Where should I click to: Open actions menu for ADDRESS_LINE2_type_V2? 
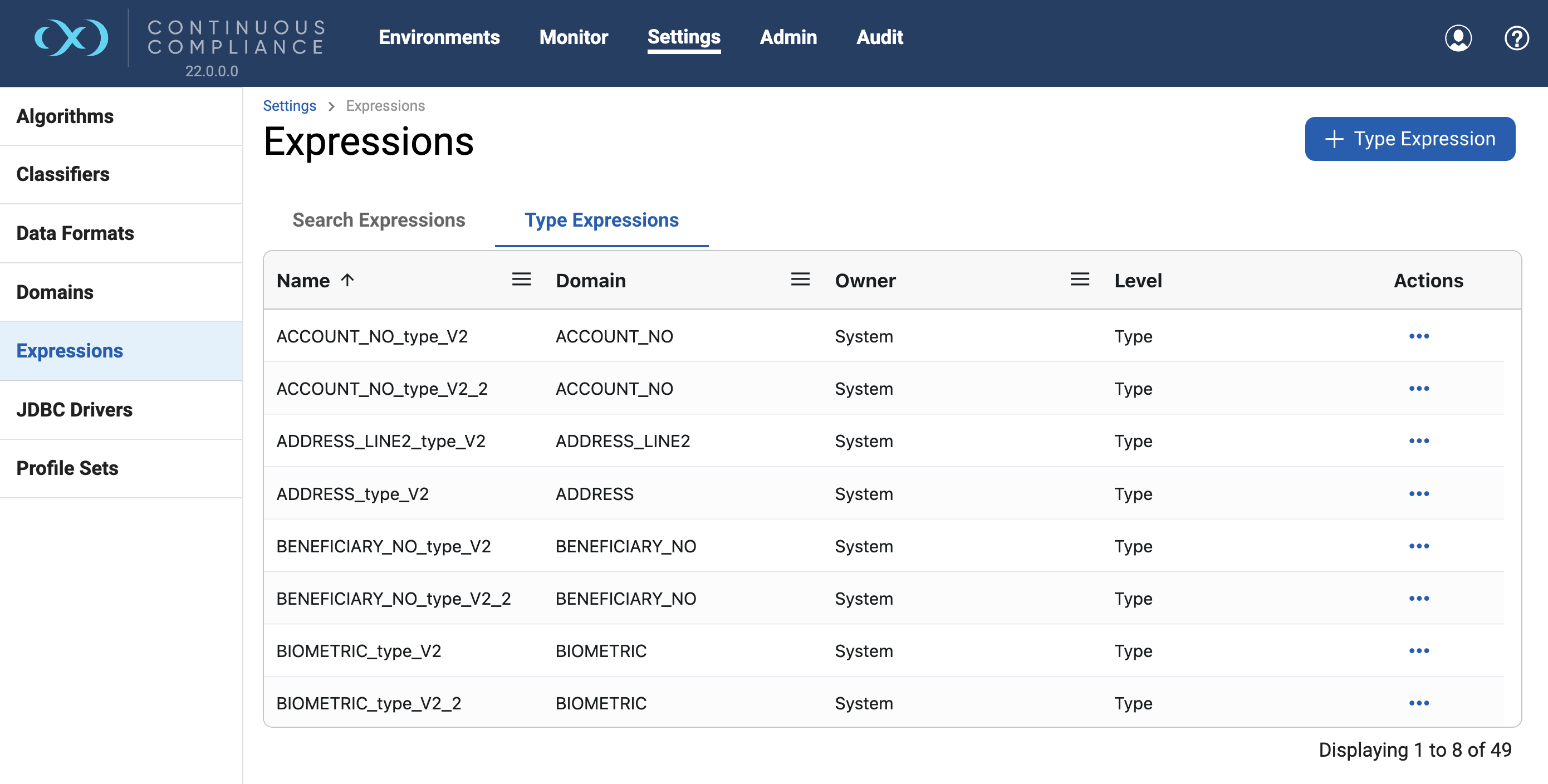pyautogui.click(x=1418, y=441)
